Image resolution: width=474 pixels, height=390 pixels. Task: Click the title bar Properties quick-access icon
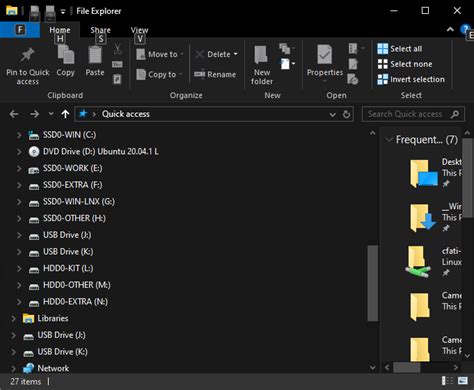click(35, 12)
